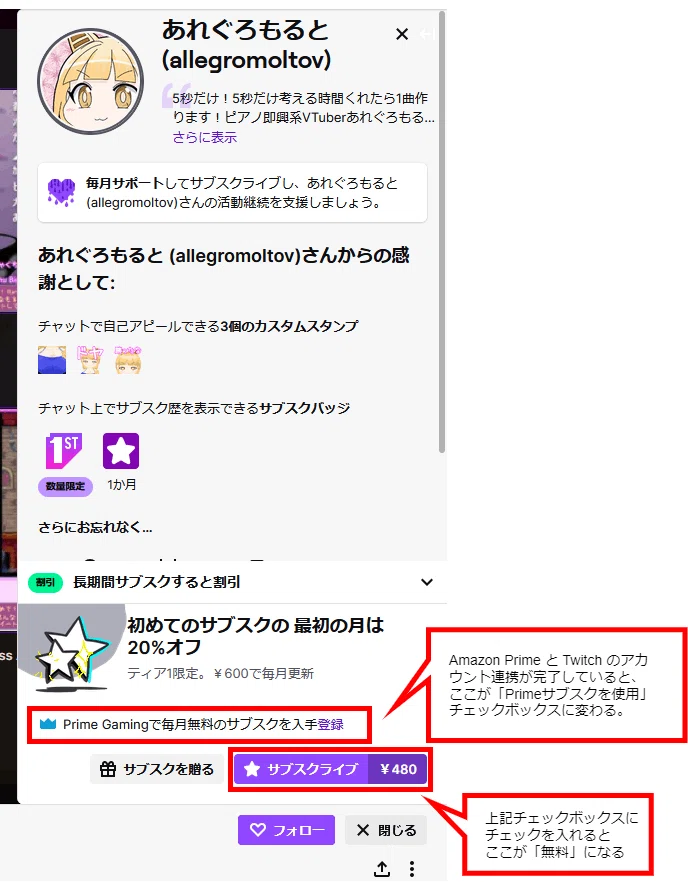Viewport: 688px width, 882px height.
Task: Click the 登録 link for Prime Gaming
Action: [331, 724]
